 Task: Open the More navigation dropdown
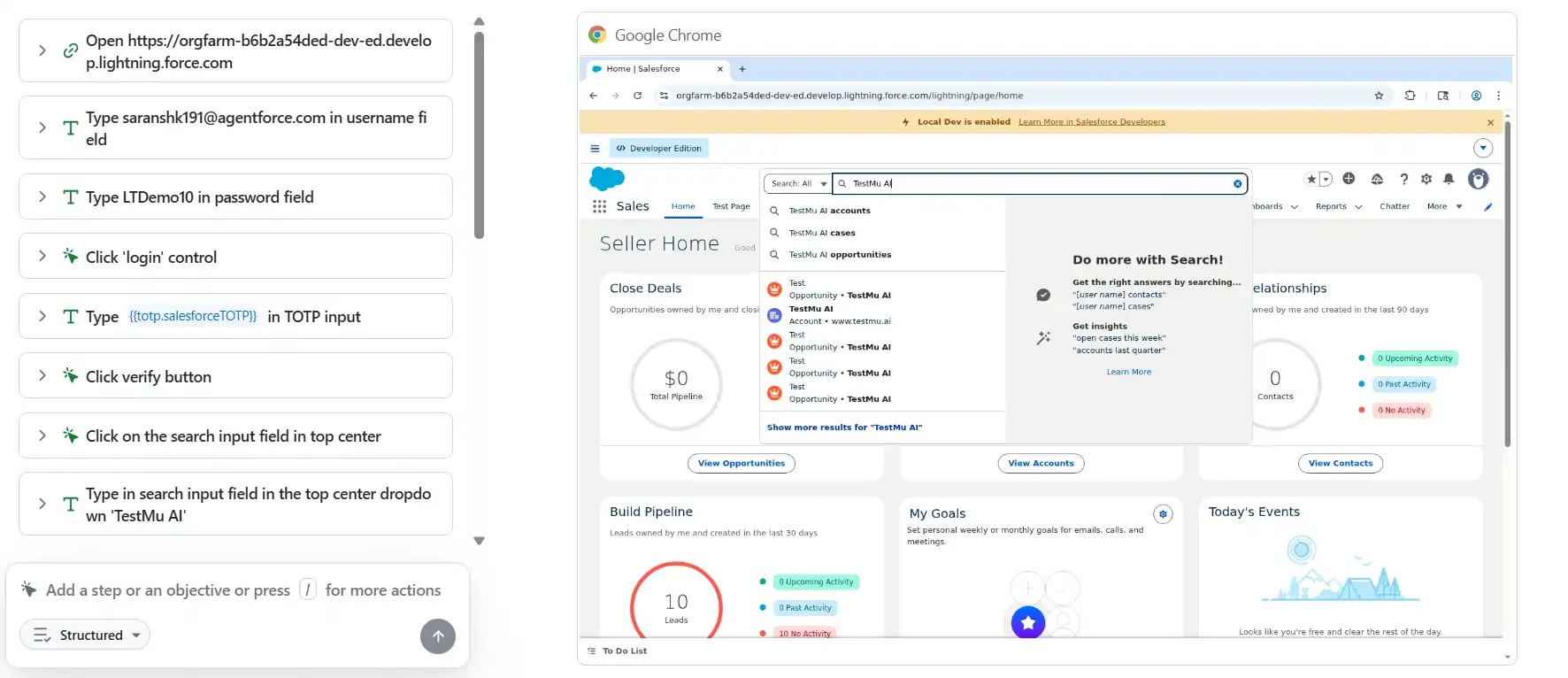[1445, 206]
